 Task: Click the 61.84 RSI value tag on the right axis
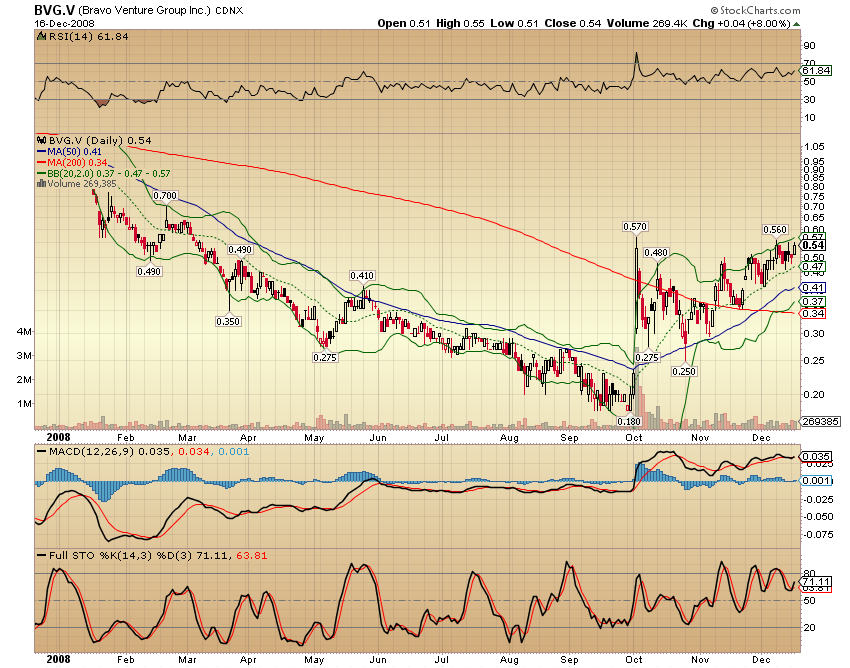[816, 71]
